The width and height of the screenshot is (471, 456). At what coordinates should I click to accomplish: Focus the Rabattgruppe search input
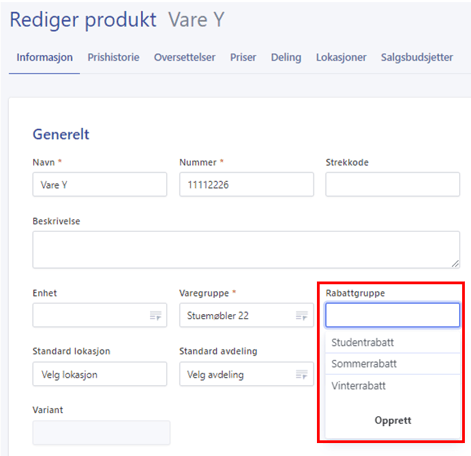click(x=393, y=315)
